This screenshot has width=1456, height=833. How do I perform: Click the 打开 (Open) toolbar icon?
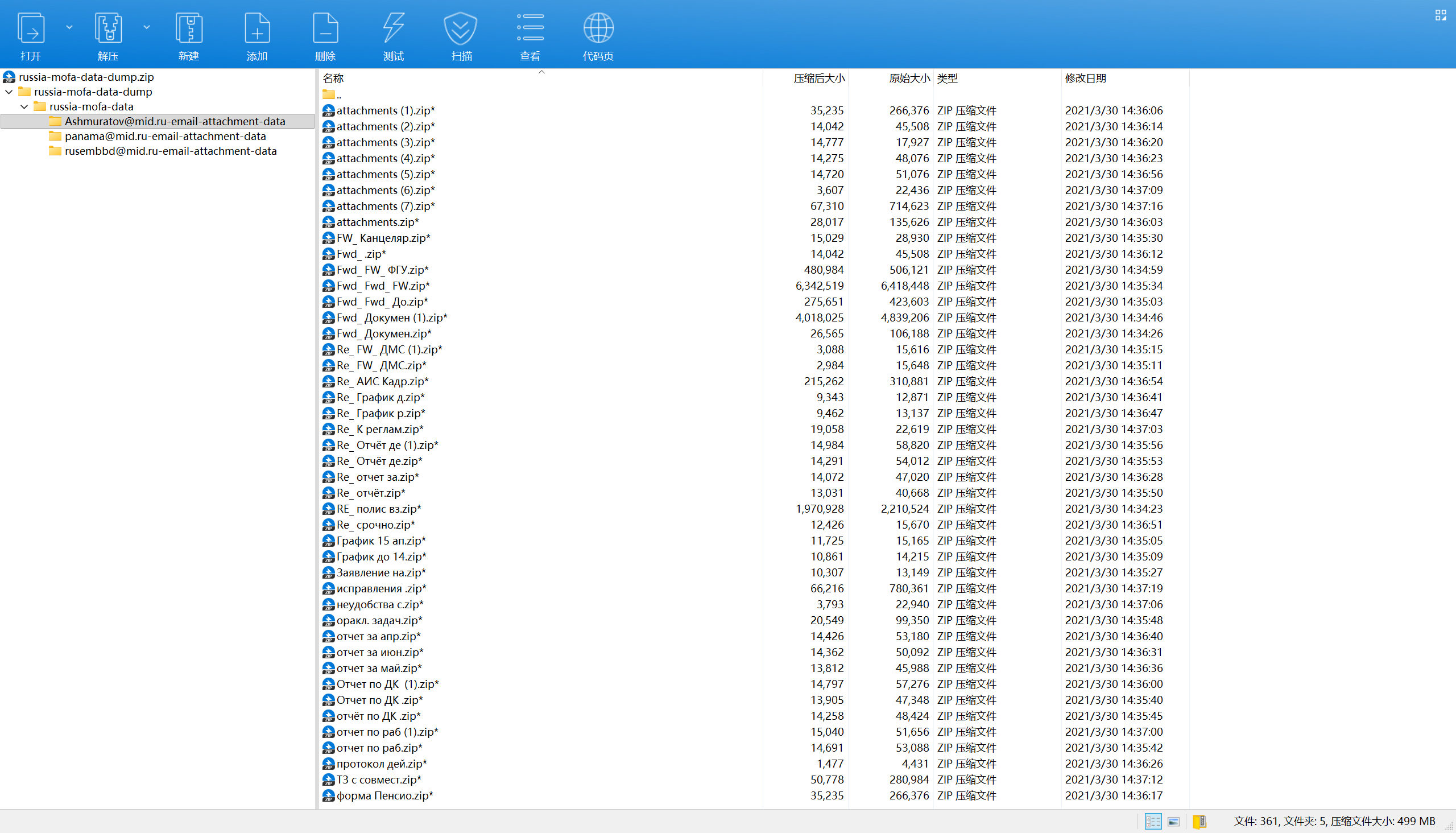coord(31,28)
